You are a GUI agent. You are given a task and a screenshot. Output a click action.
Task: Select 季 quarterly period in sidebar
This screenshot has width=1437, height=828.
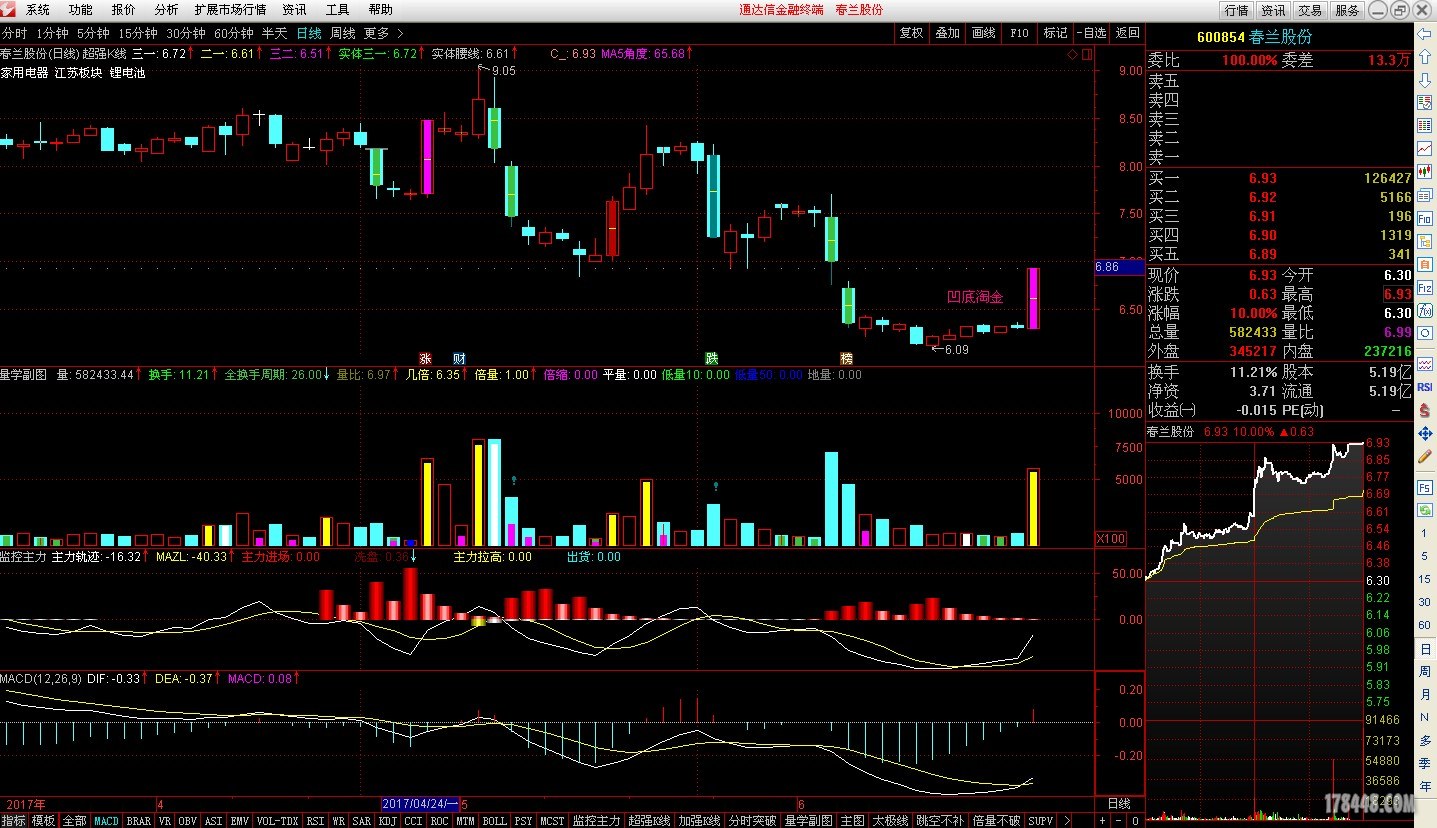pyautogui.click(x=1424, y=764)
